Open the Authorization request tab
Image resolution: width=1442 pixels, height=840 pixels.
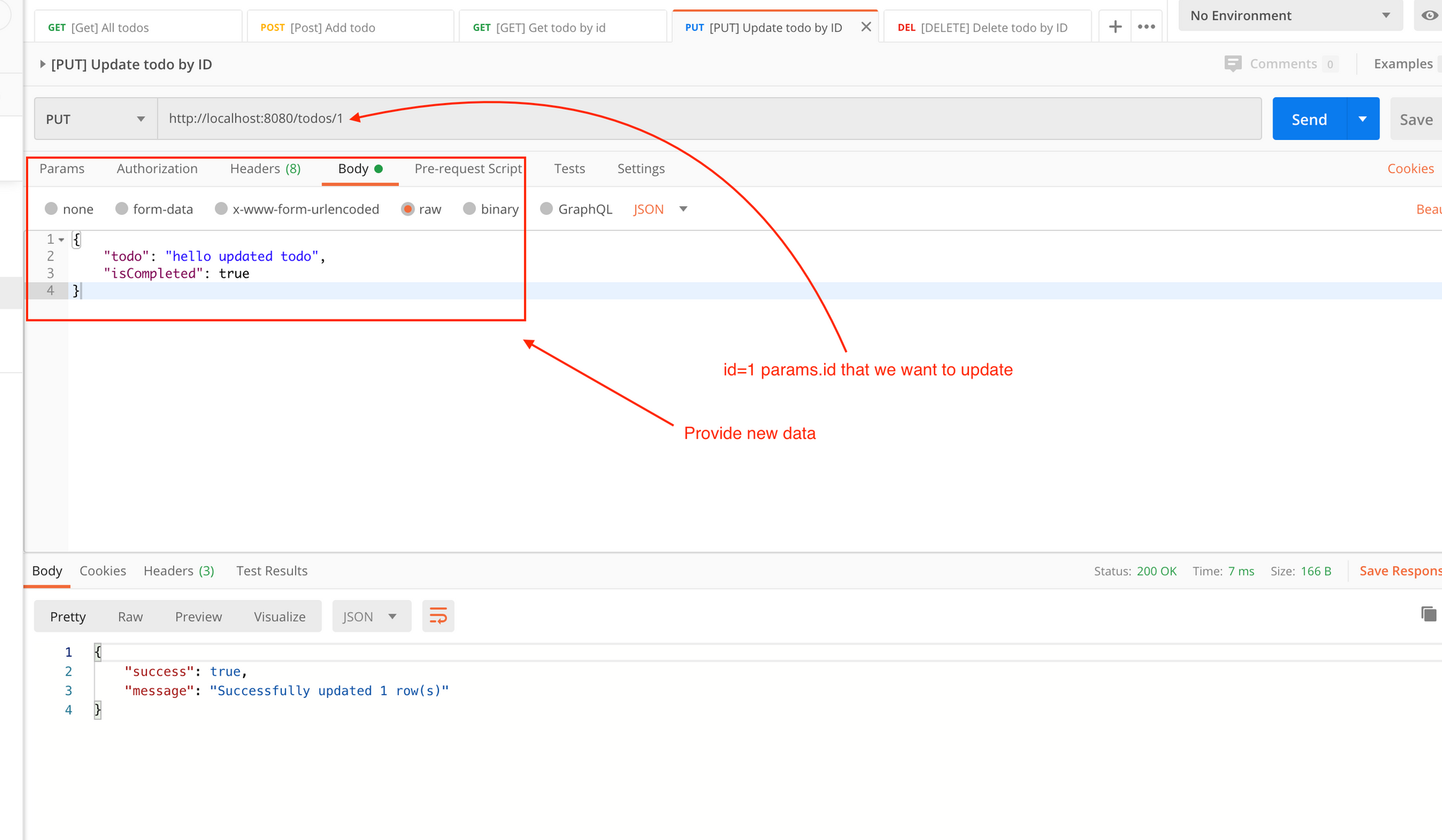[x=157, y=169]
